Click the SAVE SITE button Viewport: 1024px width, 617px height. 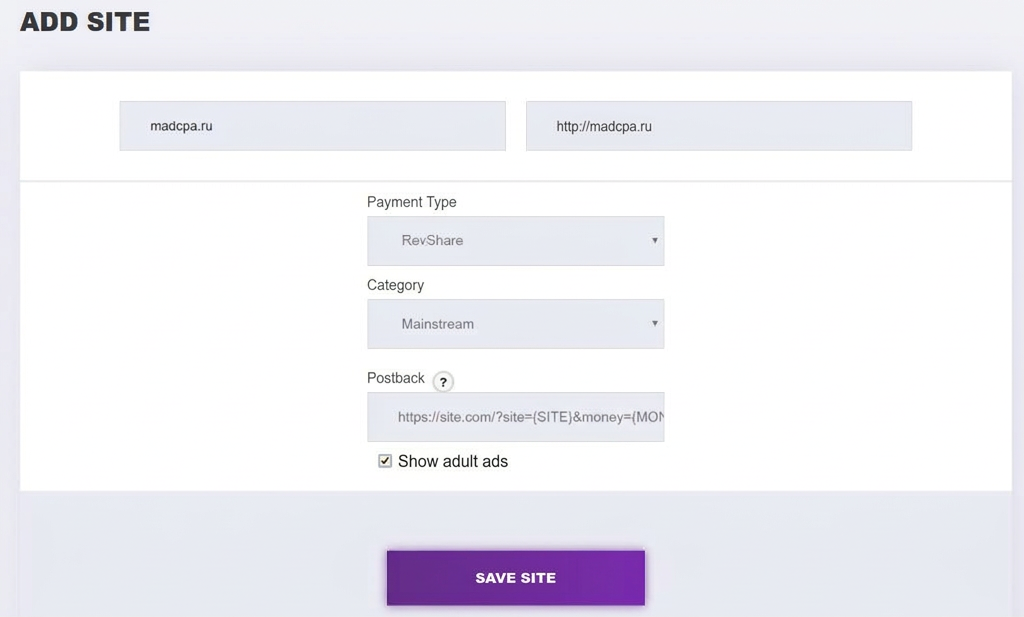[x=515, y=578]
